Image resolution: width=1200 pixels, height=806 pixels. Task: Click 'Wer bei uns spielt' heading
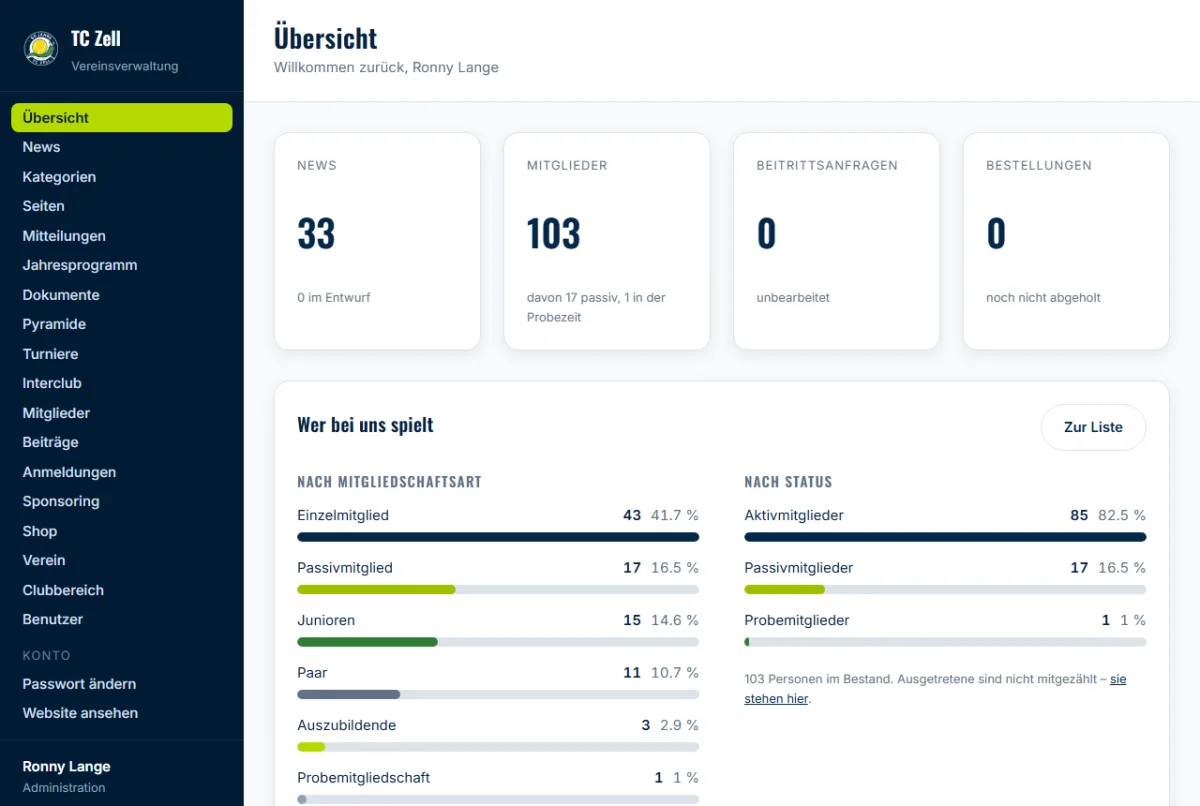(365, 425)
